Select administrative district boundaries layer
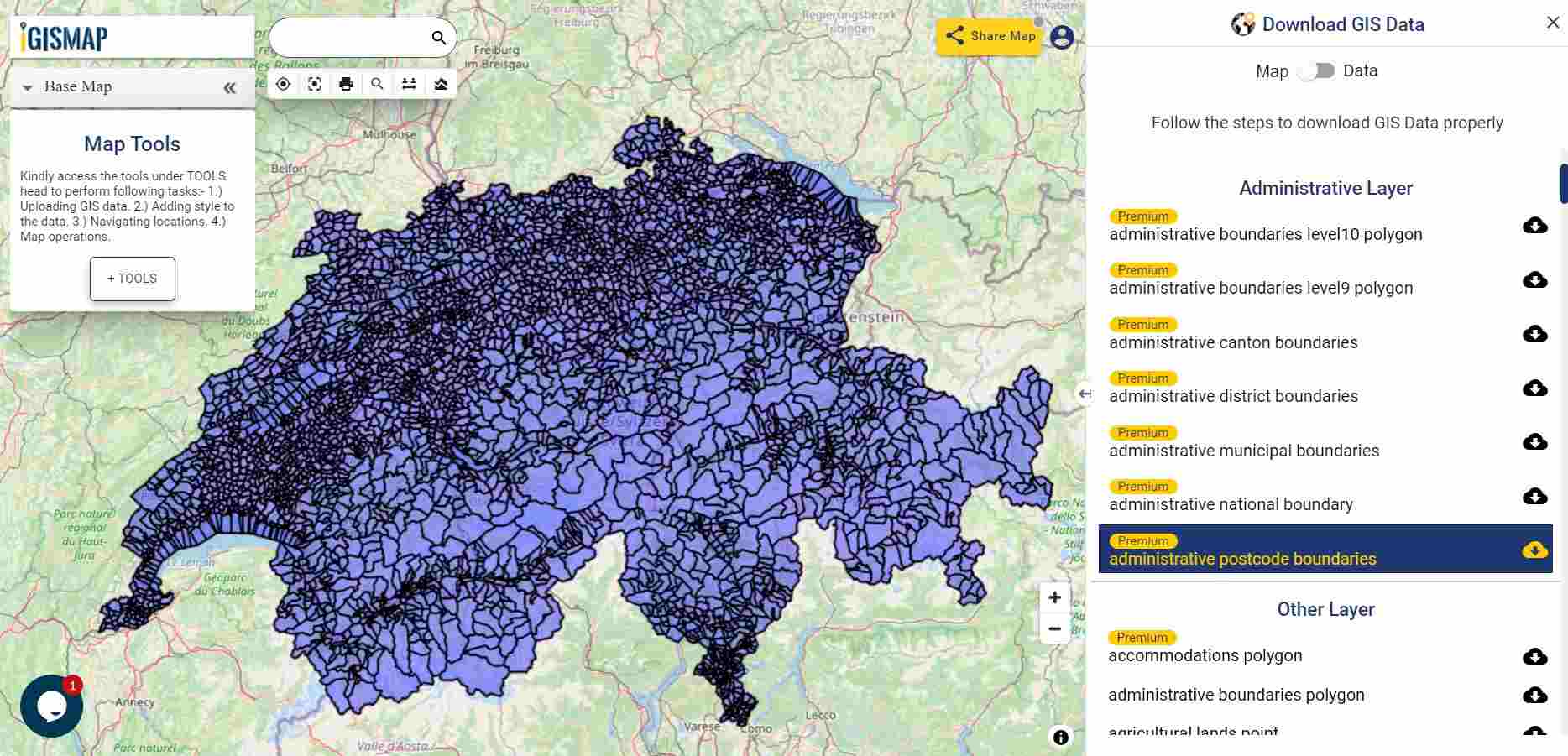The image size is (1568, 756). 1233,396
